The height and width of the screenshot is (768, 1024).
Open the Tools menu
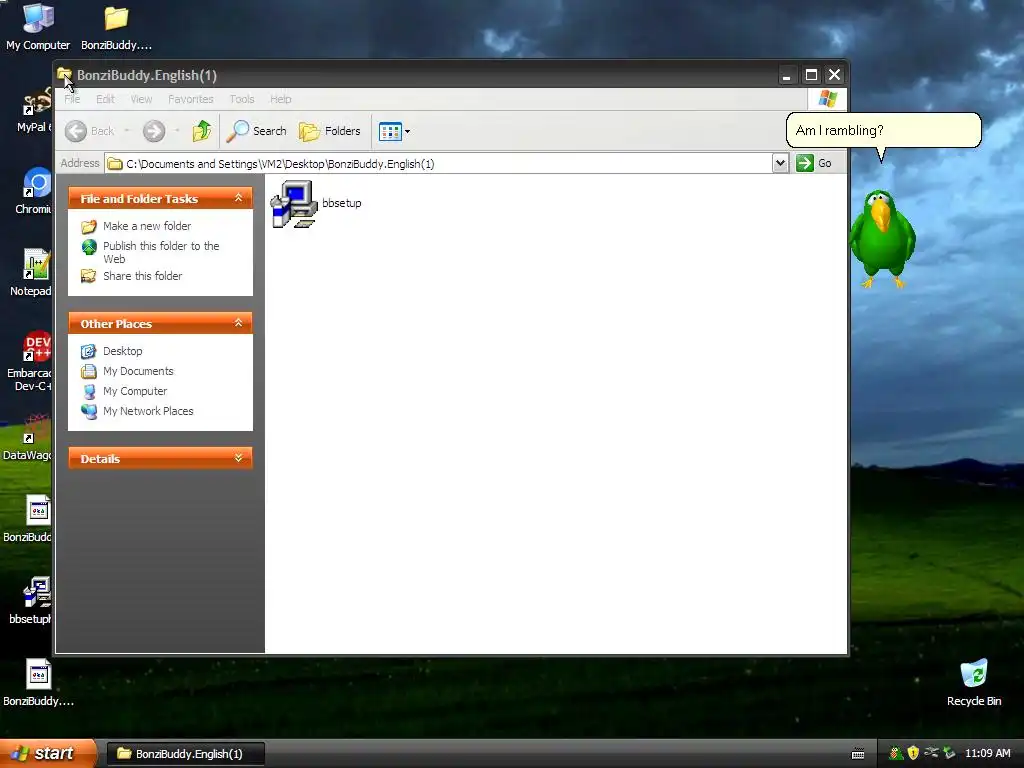[242, 99]
